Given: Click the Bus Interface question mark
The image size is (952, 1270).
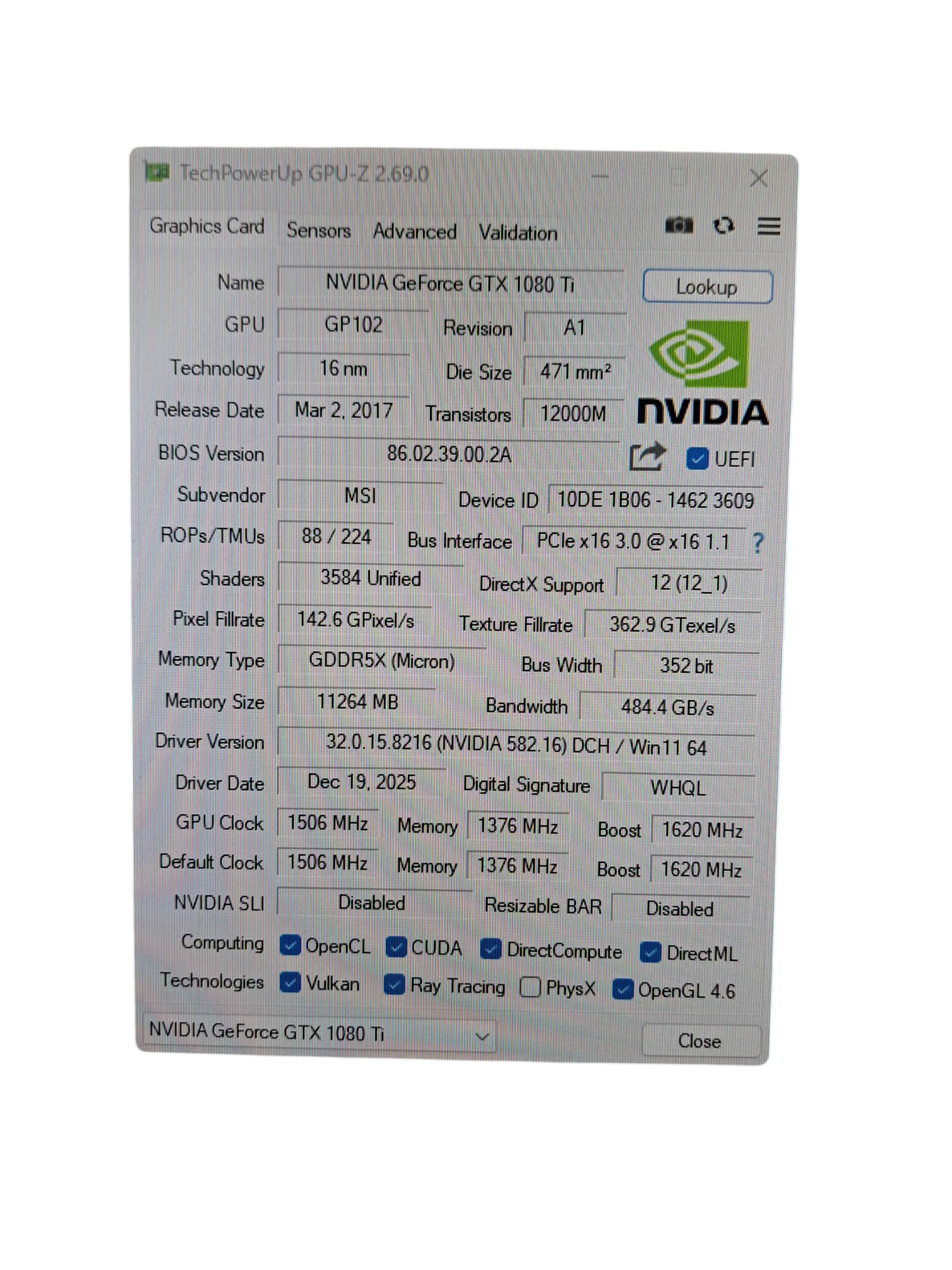Looking at the screenshot, I should tap(757, 543).
